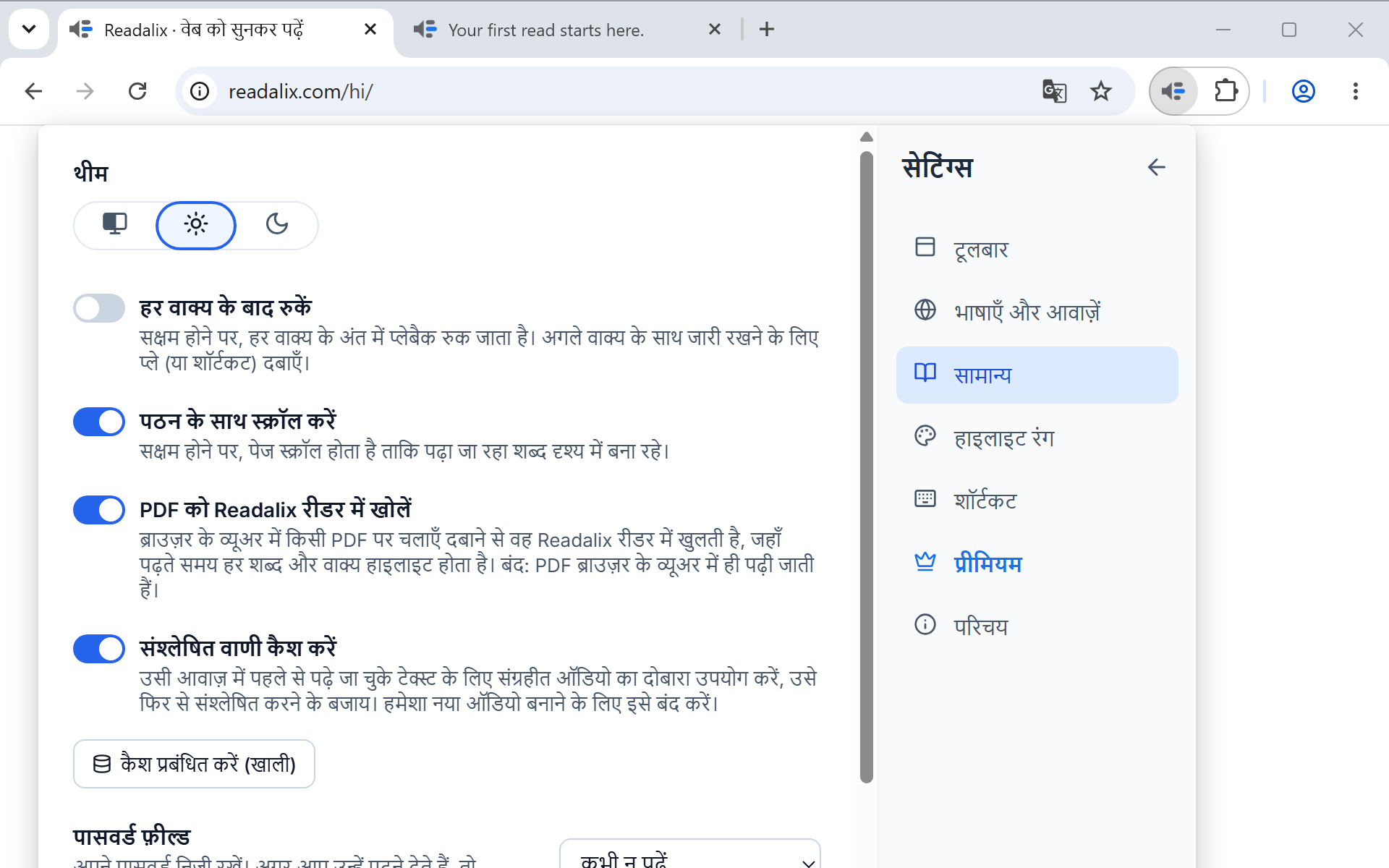The image size is (1389, 868).
Task: Toggle पठन के साथ स्क्रॉल करें switch
Action: point(99,422)
